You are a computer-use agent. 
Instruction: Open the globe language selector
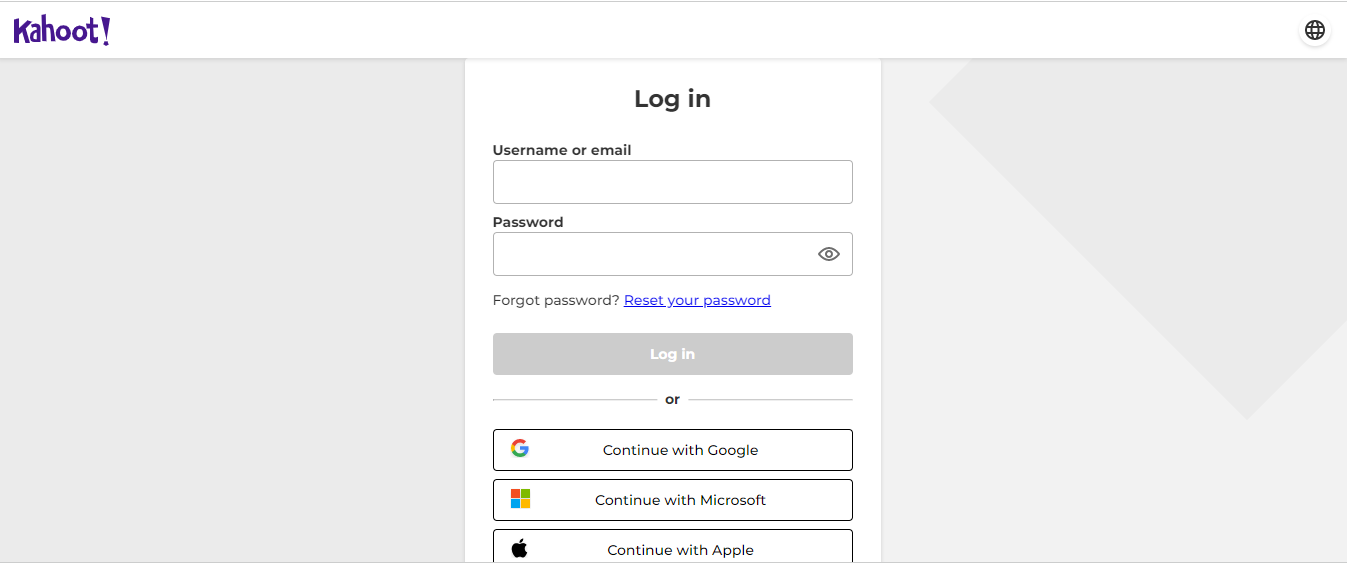[1314, 30]
